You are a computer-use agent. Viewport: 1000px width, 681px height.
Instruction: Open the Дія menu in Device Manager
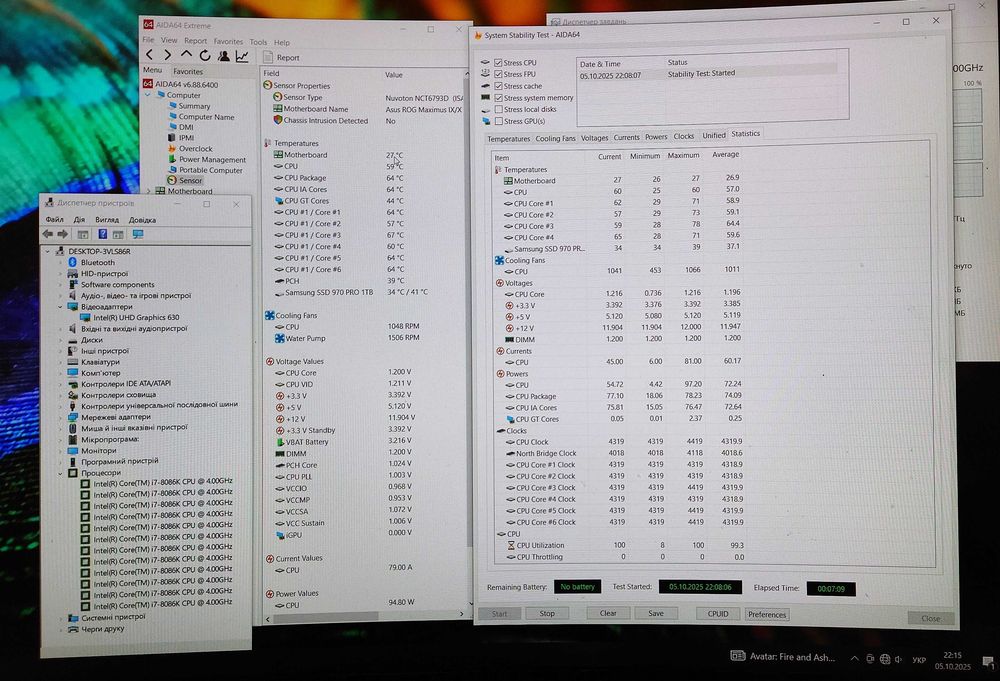point(79,219)
